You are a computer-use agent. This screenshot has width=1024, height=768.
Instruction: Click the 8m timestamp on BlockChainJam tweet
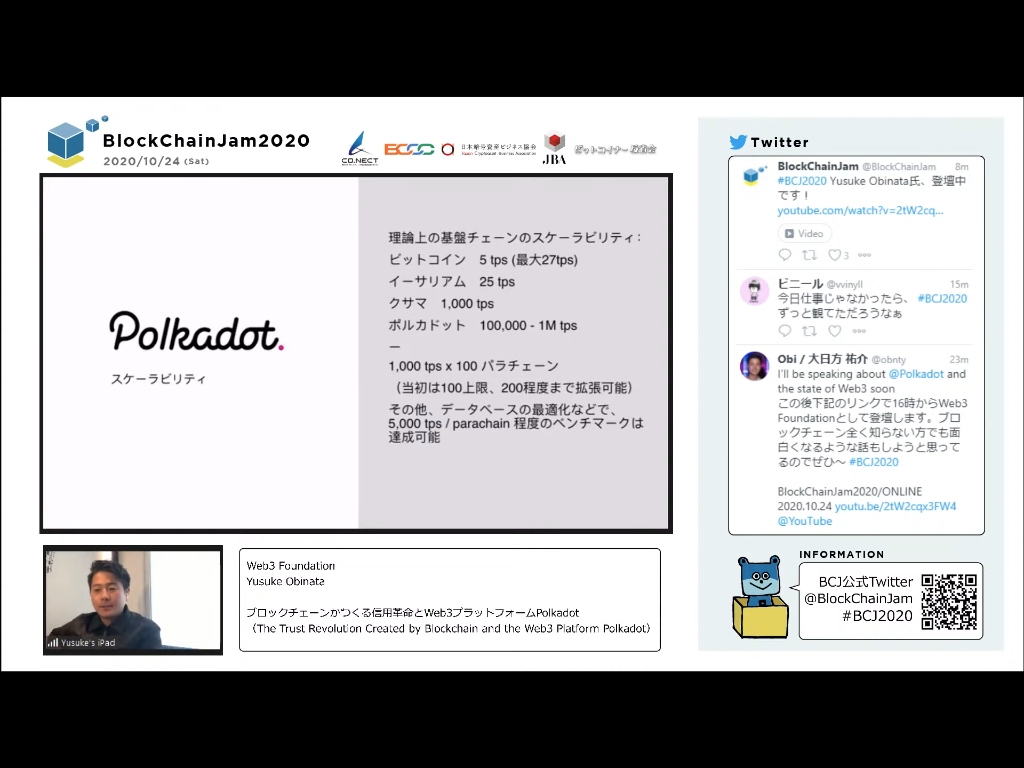pyautogui.click(x=961, y=167)
